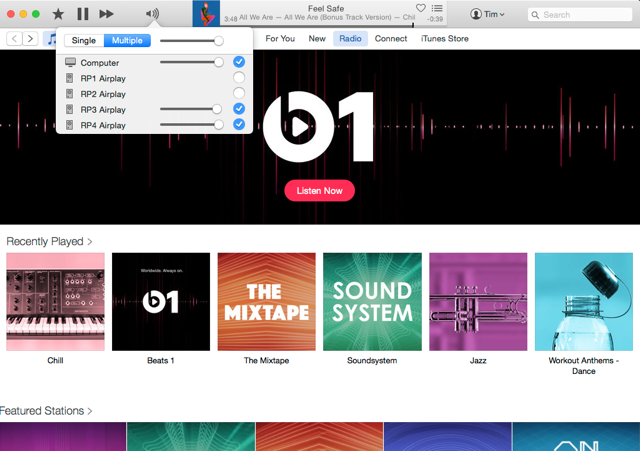
Task: Open the New tab
Action: (317, 39)
